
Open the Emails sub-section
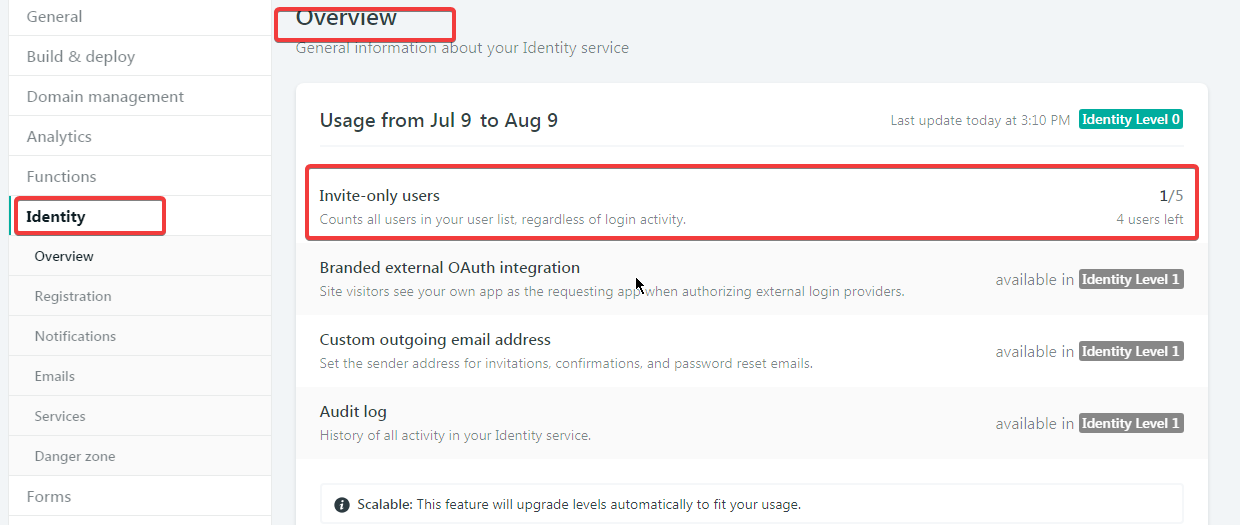coord(55,377)
